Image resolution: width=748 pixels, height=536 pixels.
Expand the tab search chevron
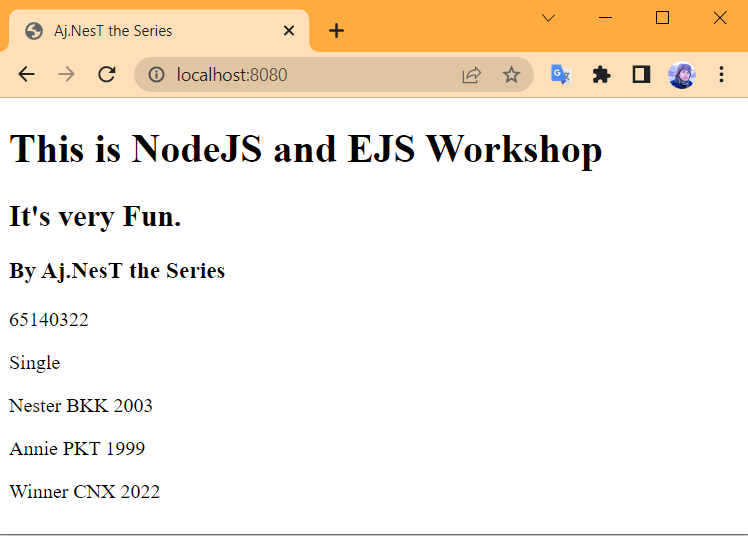[548, 18]
